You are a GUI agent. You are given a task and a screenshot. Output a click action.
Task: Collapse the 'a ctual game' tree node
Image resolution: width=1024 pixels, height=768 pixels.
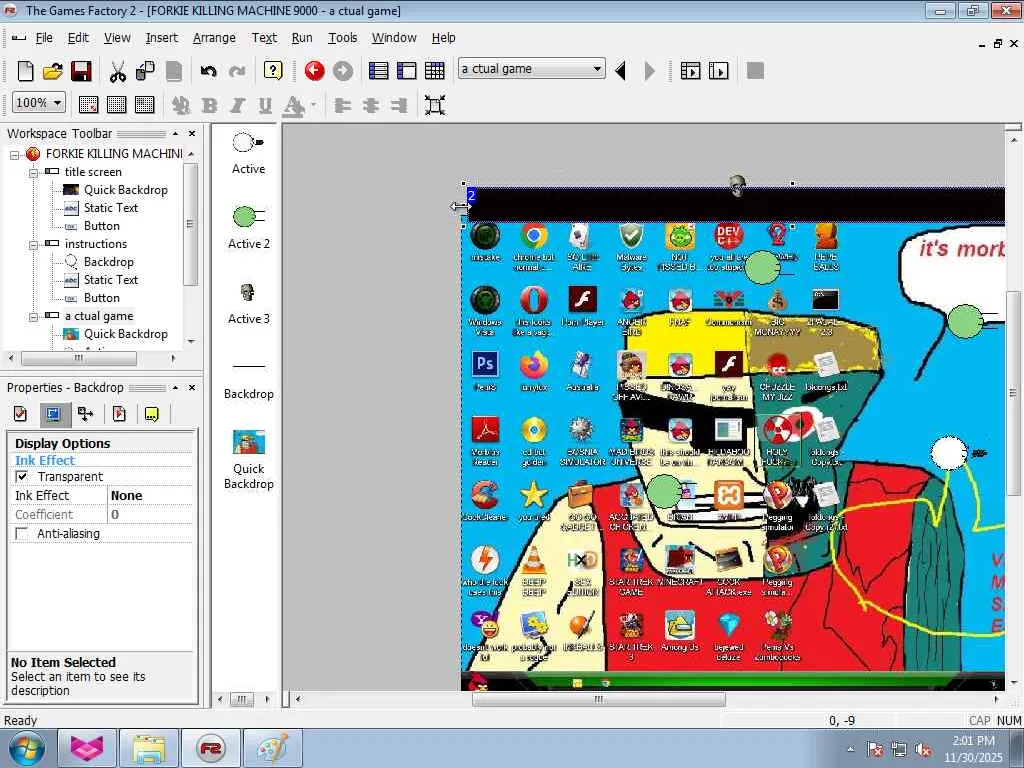click(x=33, y=317)
